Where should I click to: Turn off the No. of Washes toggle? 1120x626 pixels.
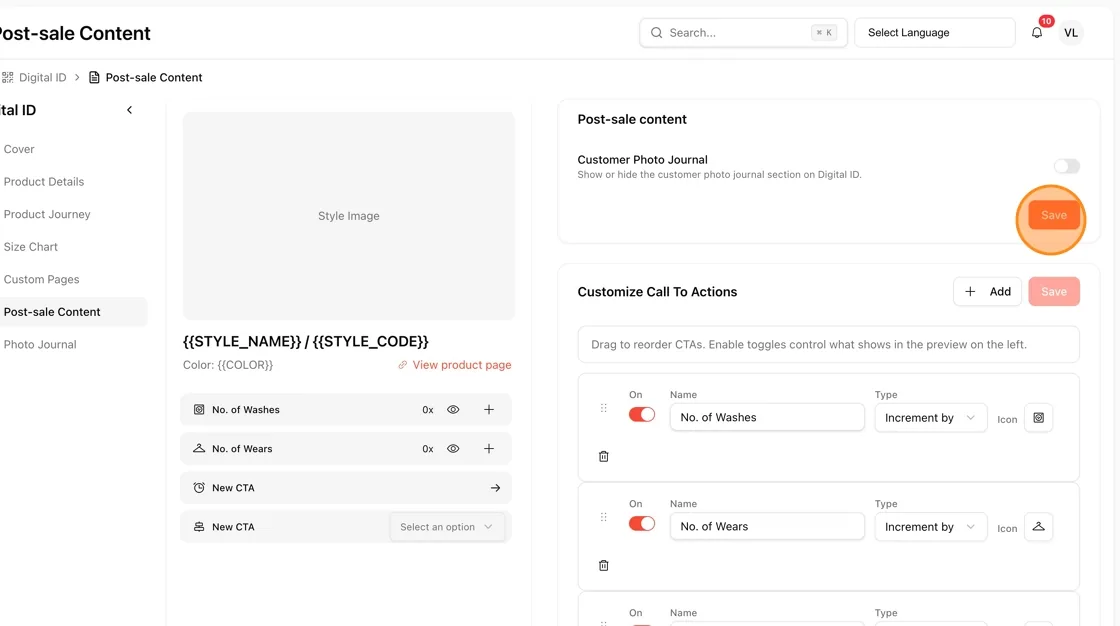pyautogui.click(x=641, y=414)
